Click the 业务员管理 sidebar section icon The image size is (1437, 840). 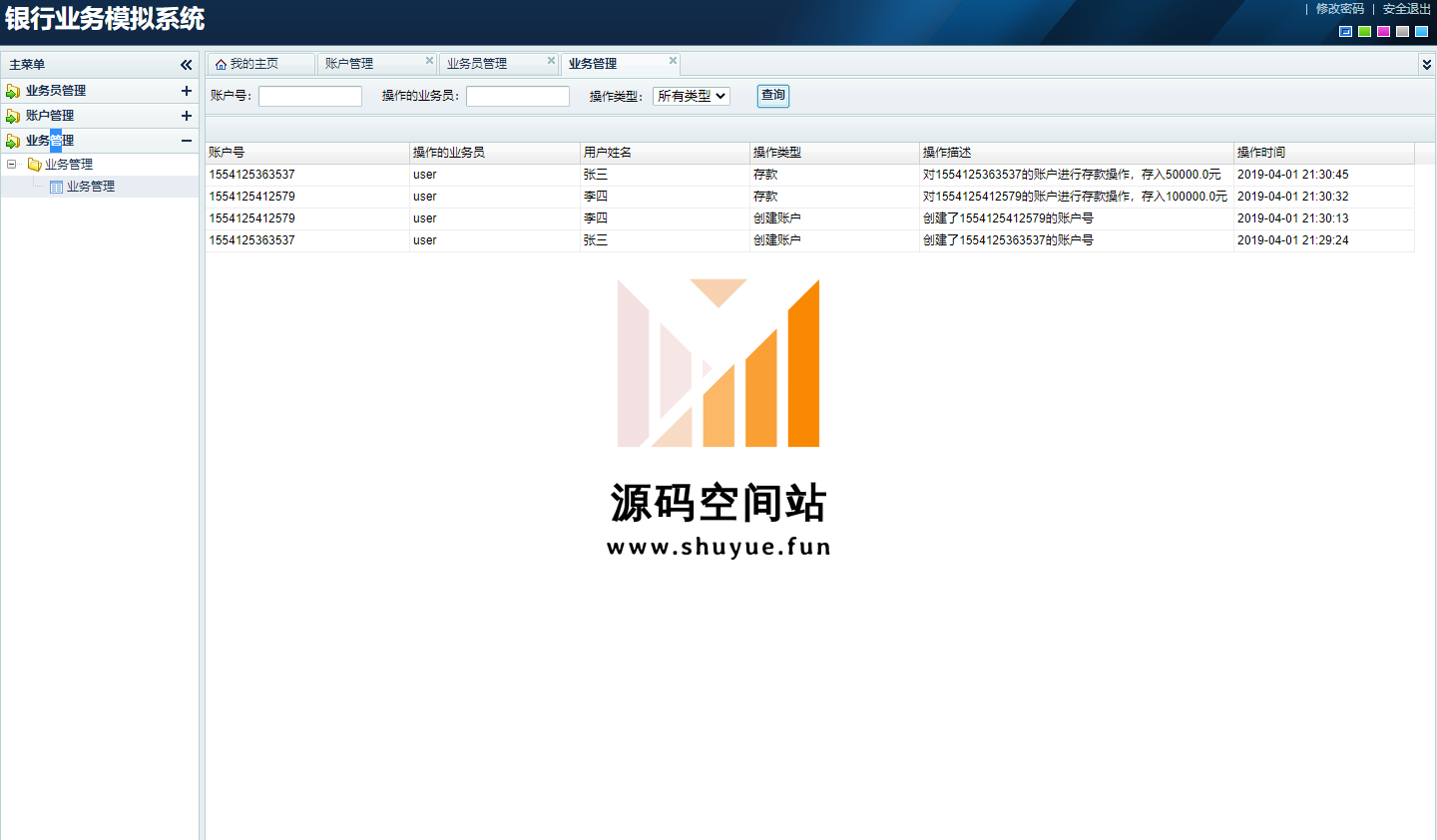pos(13,91)
